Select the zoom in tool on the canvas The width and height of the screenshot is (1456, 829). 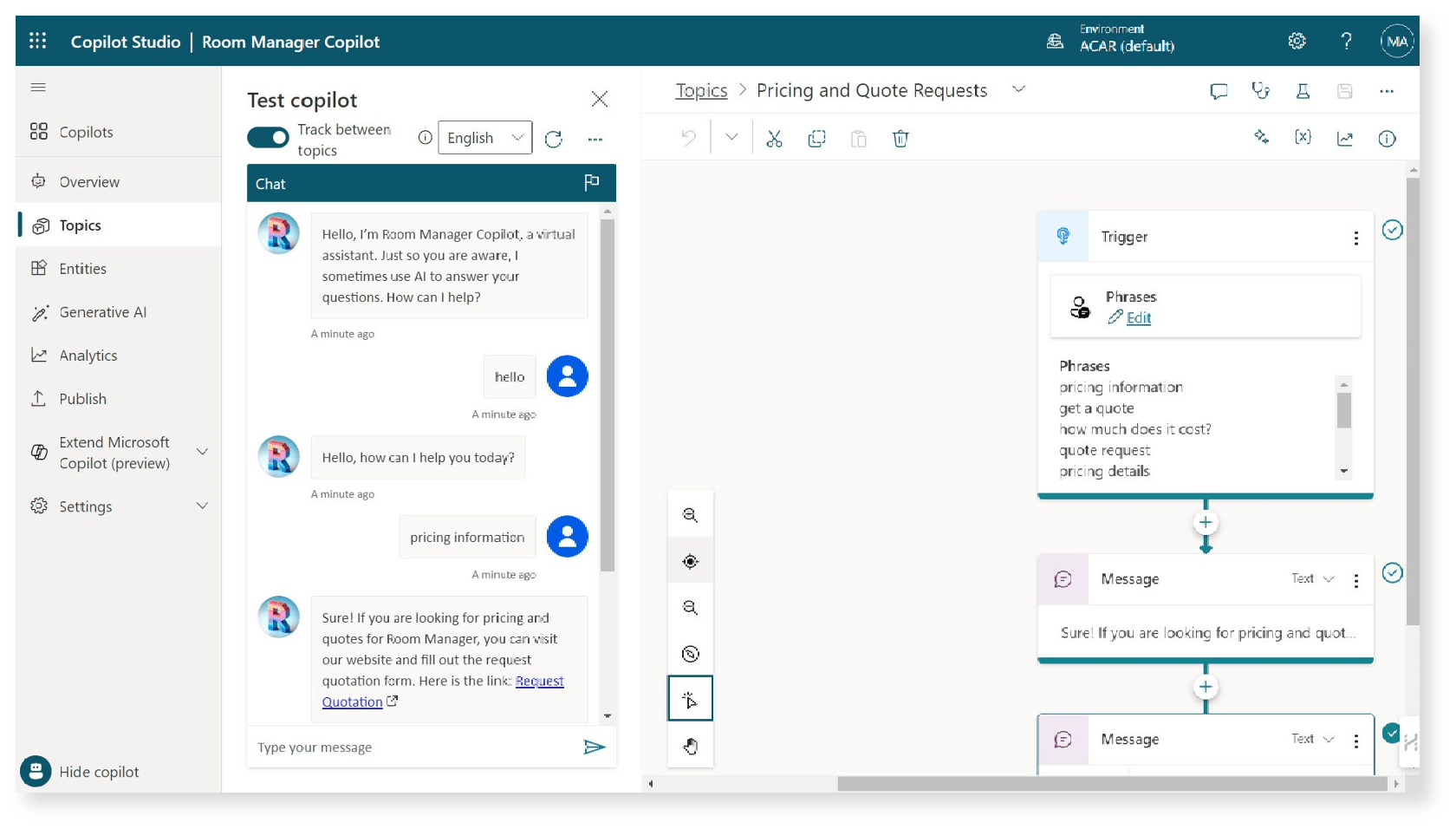point(690,513)
